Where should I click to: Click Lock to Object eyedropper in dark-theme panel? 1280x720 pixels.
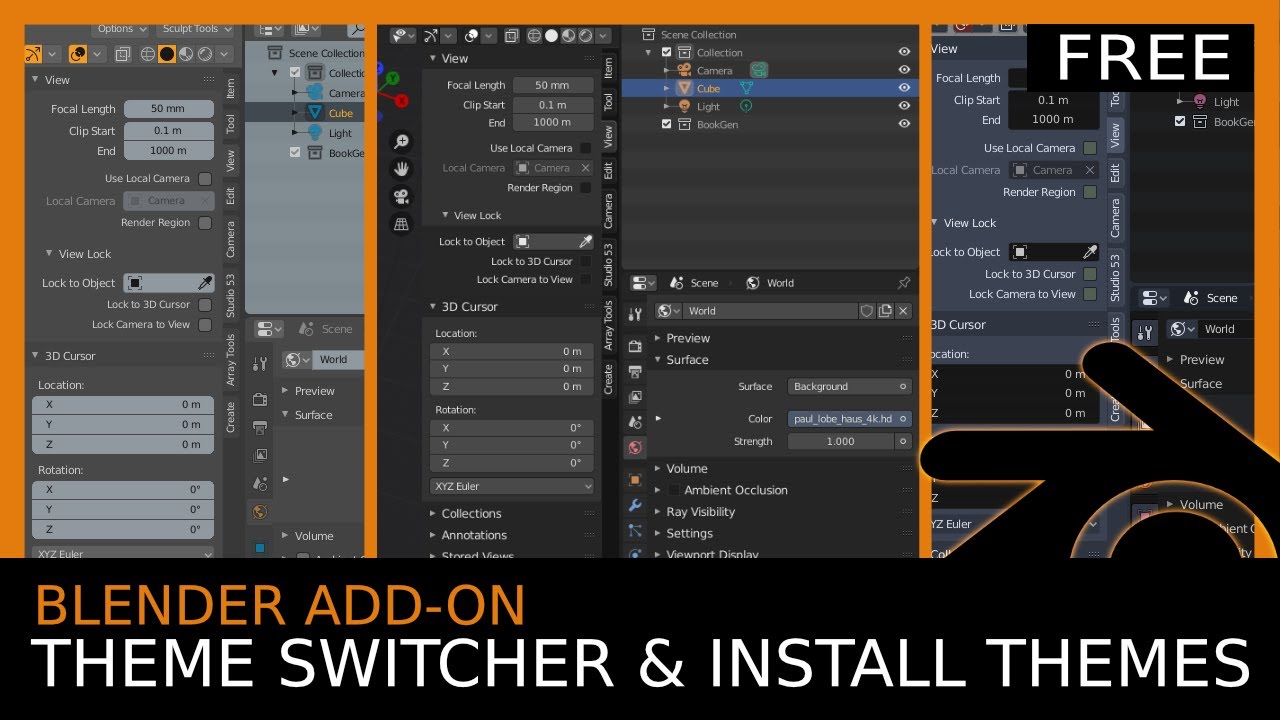[x=586, y=242]
